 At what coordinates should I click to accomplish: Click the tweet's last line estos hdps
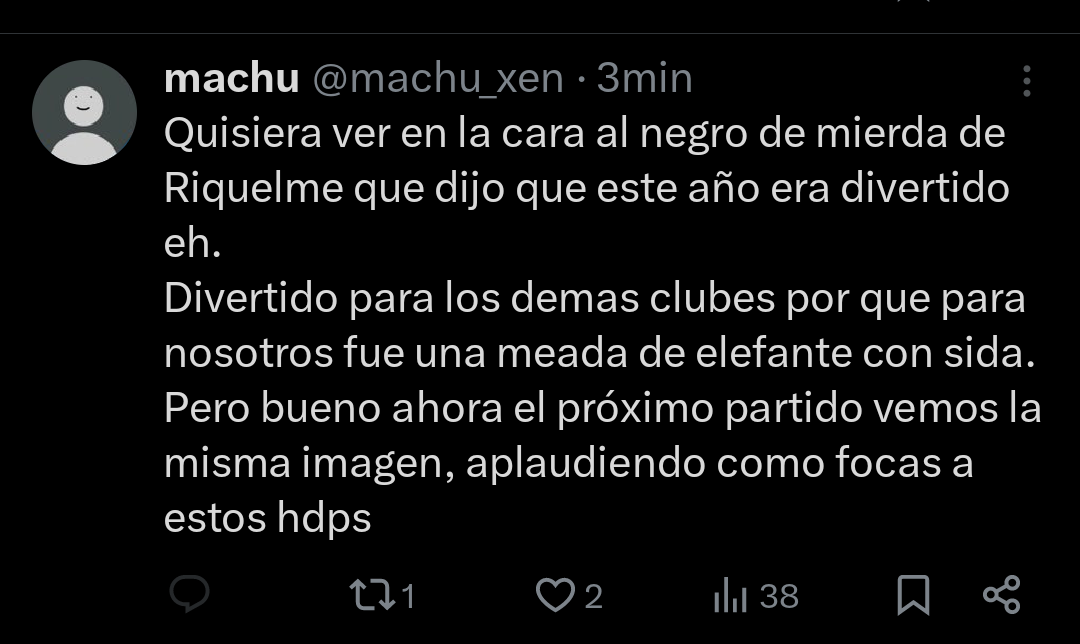tap(267, 518)
